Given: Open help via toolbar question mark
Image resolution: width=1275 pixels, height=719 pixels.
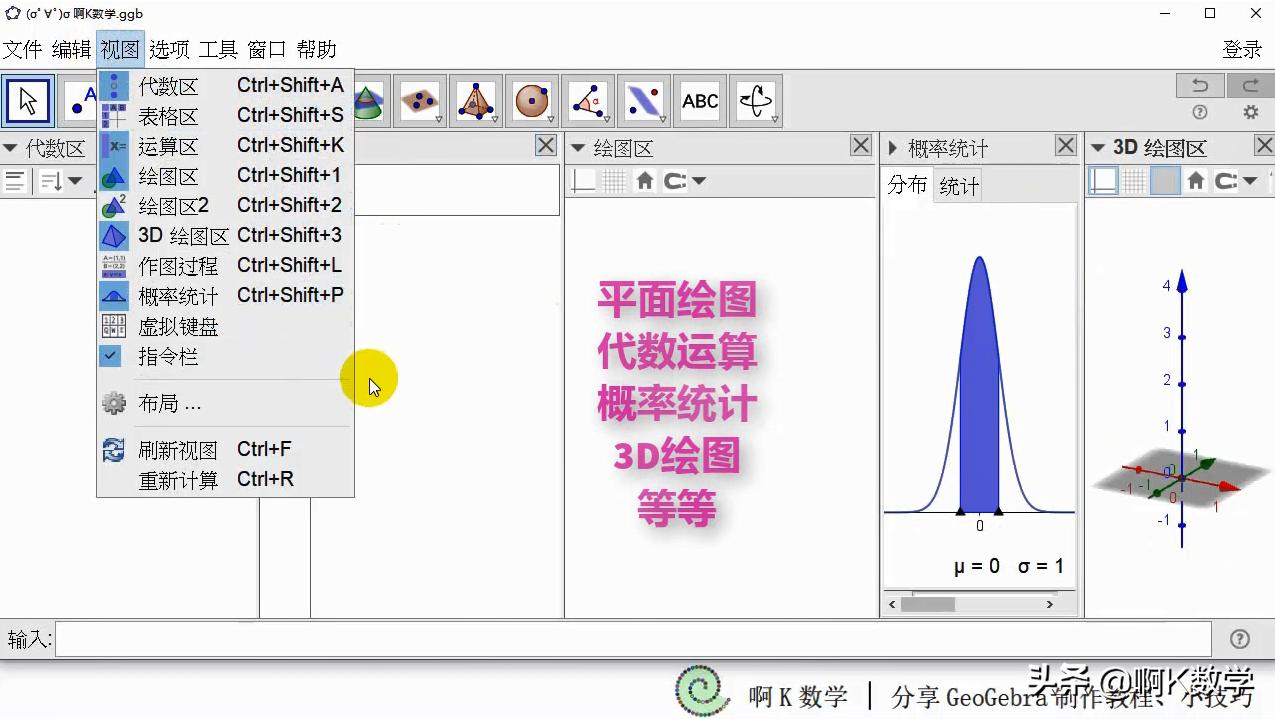Looking at the screenshot, I should pos(1200,113).
